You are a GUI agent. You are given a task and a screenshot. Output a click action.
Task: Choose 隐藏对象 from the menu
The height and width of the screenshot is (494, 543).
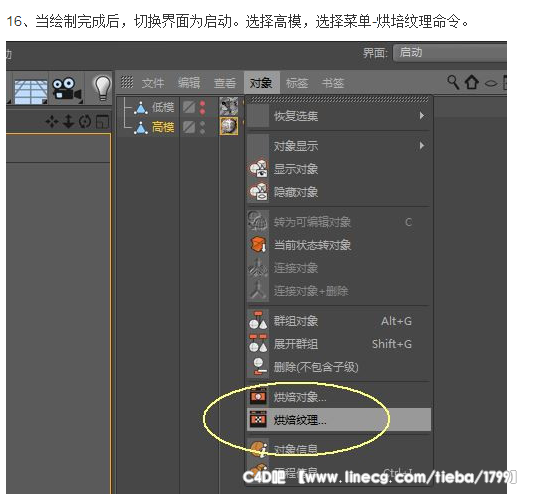click(x=339, y=192)
